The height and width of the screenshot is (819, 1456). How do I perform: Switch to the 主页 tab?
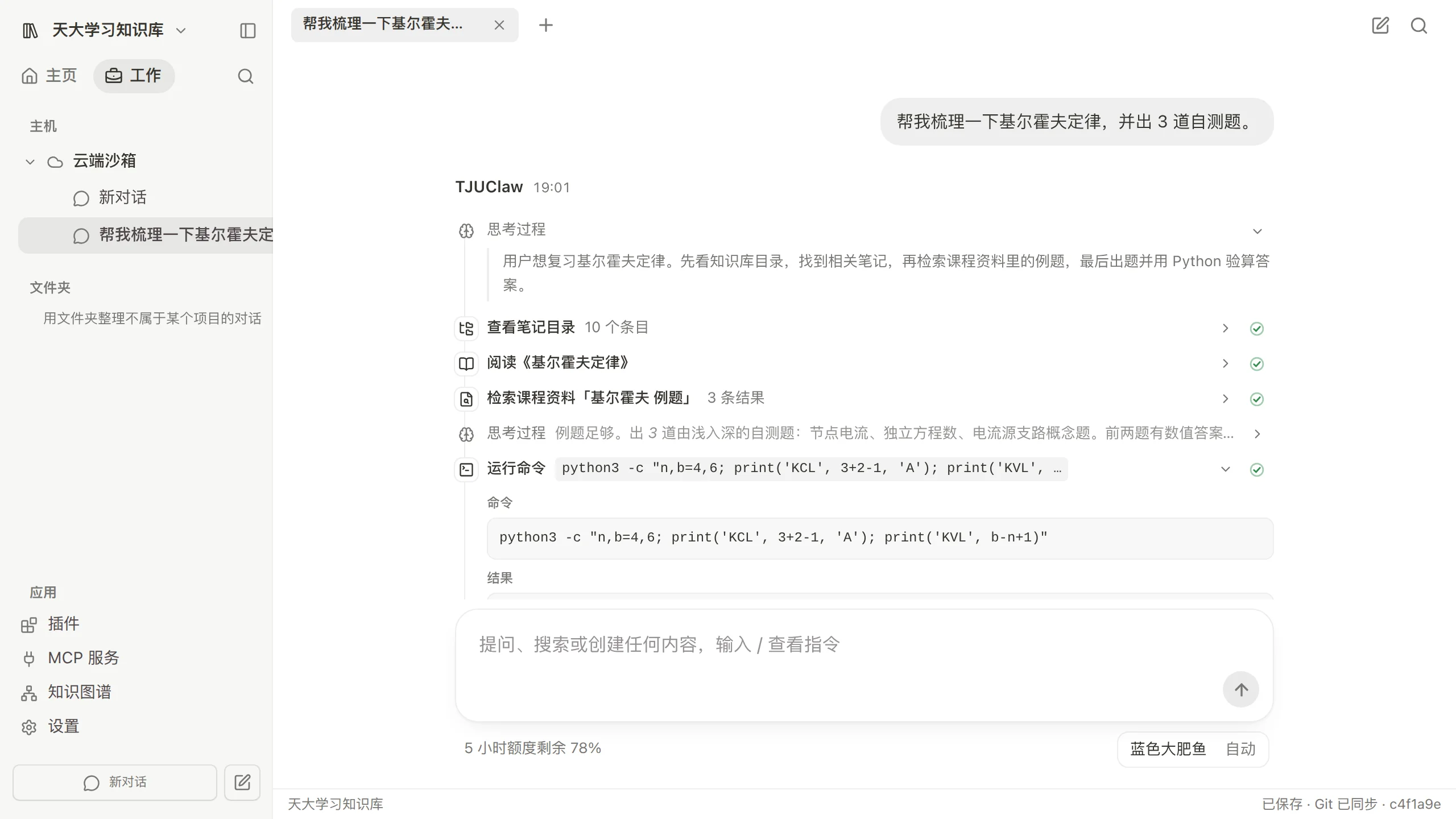point(49,76)
